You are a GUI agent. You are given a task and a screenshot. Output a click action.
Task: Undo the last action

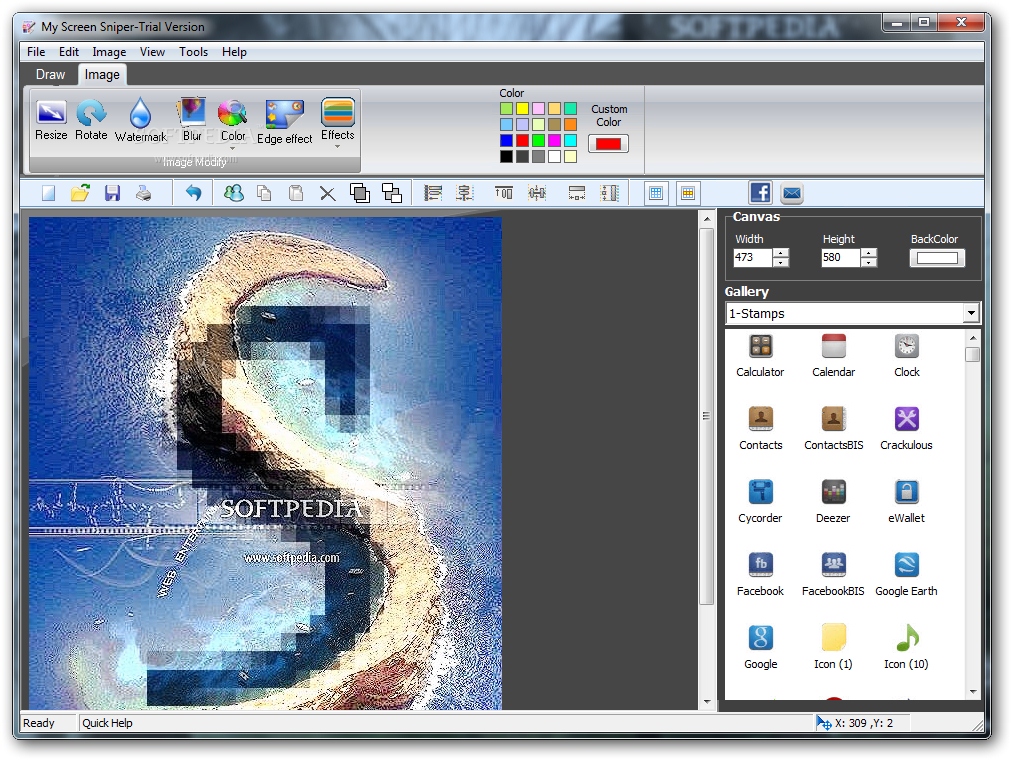tap(193, 193)
